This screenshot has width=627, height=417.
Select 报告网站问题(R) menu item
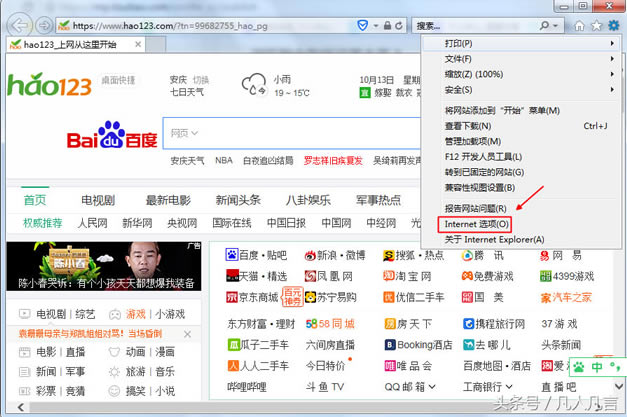point(521,208)
